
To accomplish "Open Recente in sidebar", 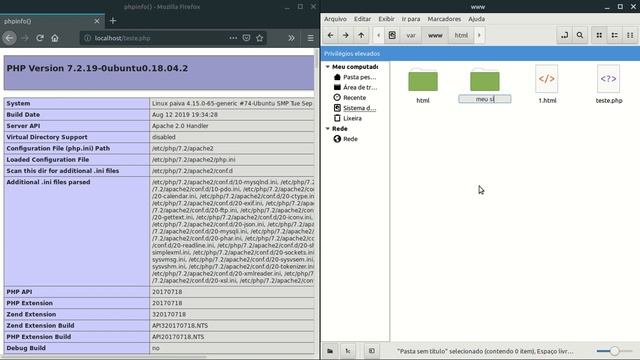I will pos(349,98).
